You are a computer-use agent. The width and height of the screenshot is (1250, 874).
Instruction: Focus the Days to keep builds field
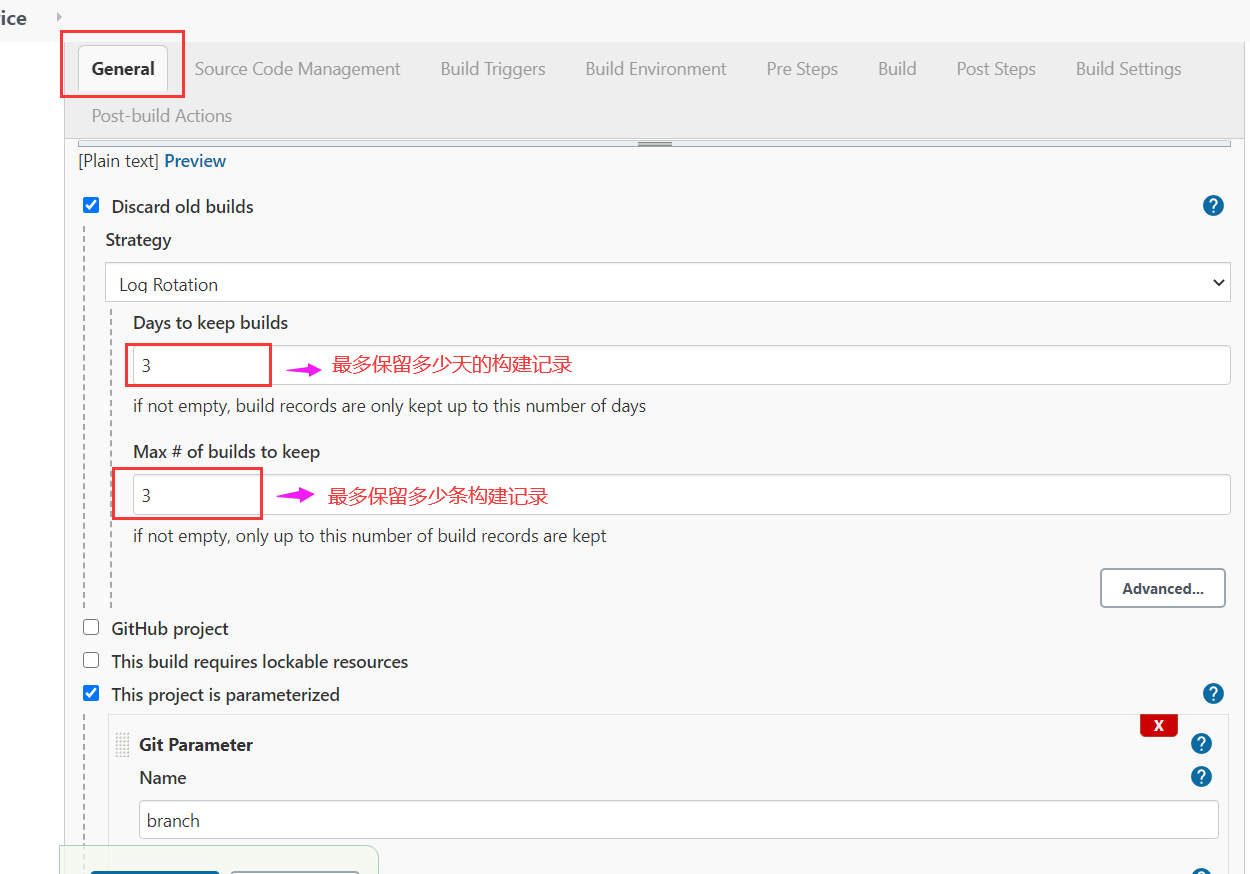tap(681, 365)
